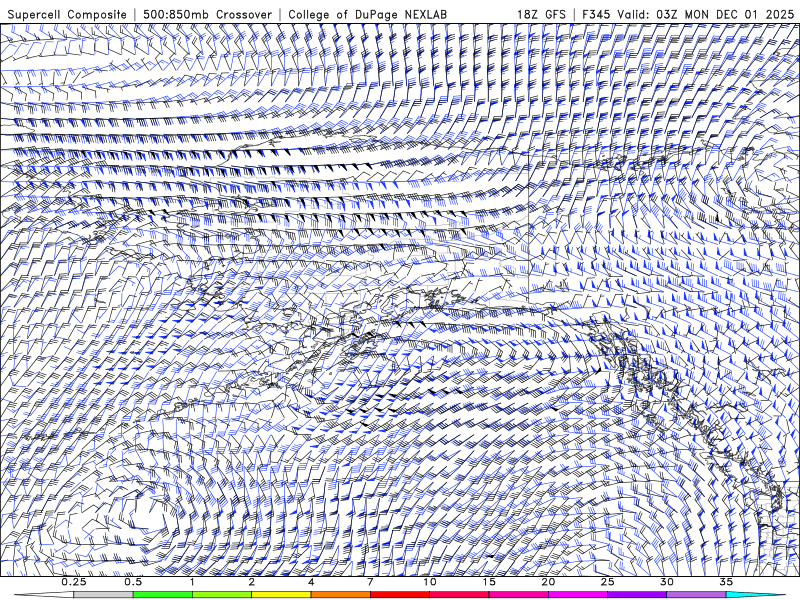
Task: Click the legend value 0.25
Action: [x=74, y=582]
